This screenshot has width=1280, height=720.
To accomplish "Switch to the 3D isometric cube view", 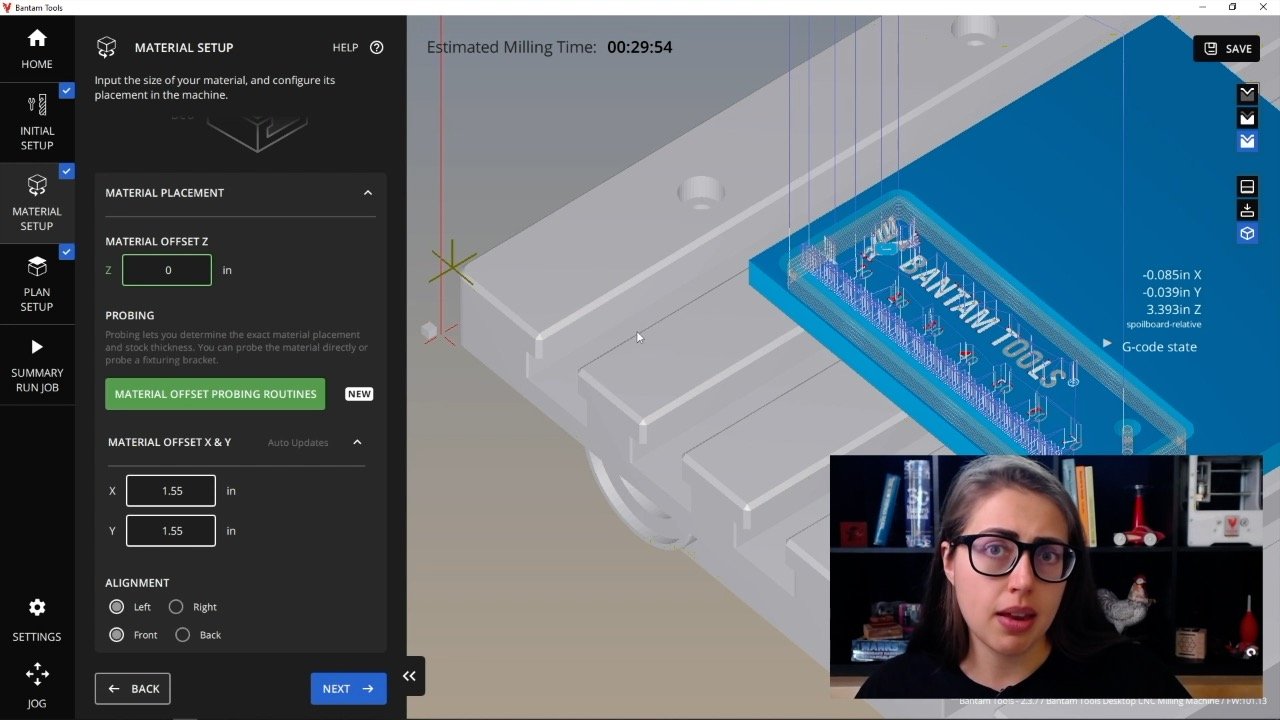I will click(1247, 234).
